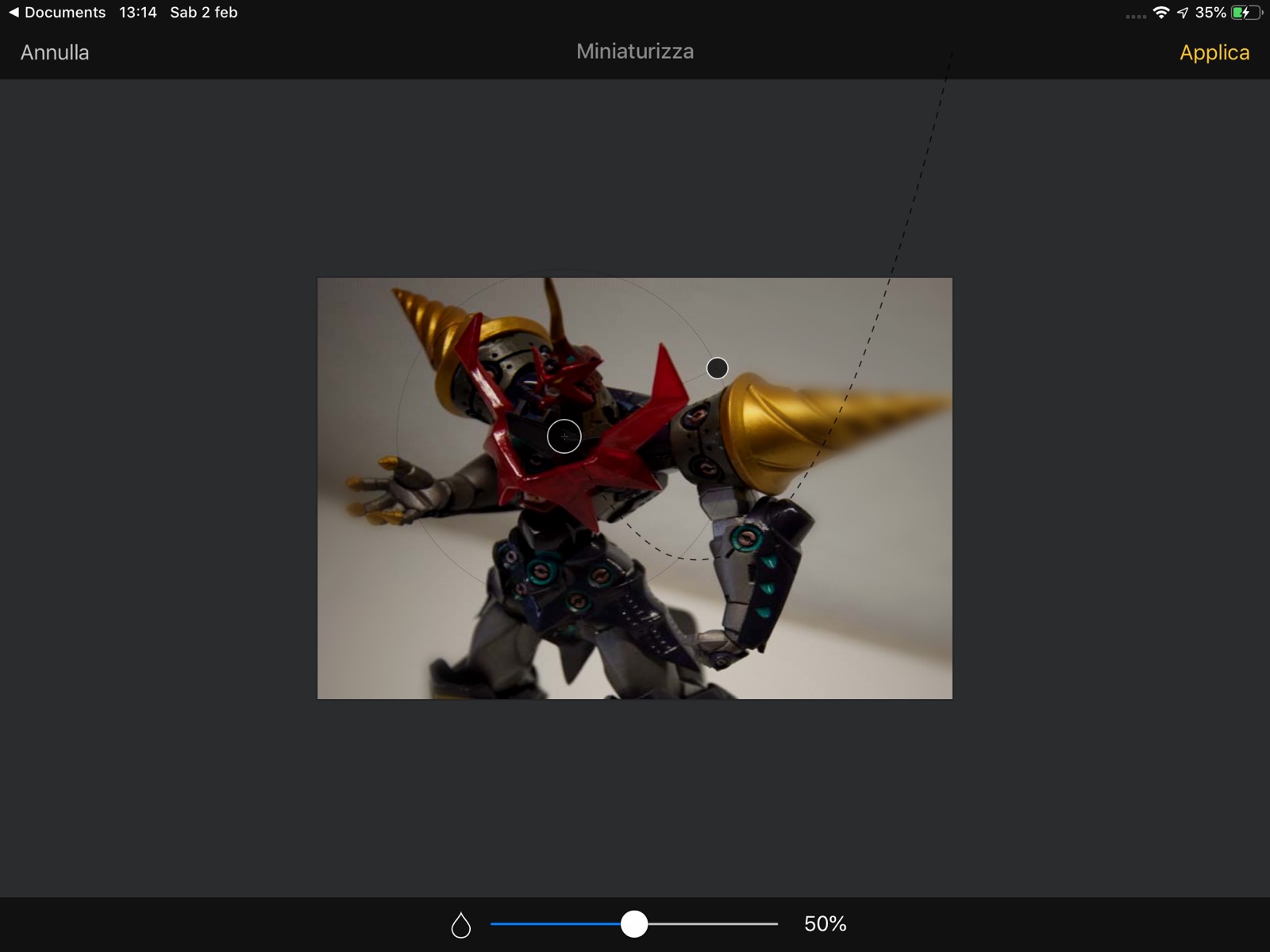Tap the location services arrow icon
Screen dimensions: 1270x952
click(x=1183, y=13)
